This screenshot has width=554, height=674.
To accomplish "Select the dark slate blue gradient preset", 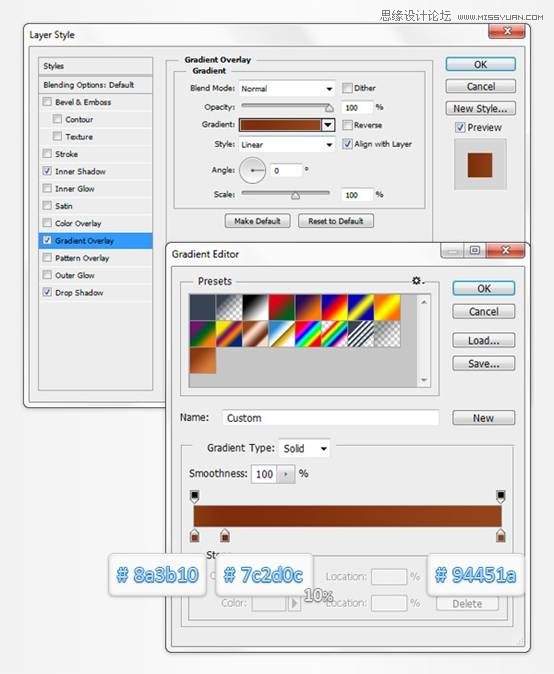I will click(202, 307).
